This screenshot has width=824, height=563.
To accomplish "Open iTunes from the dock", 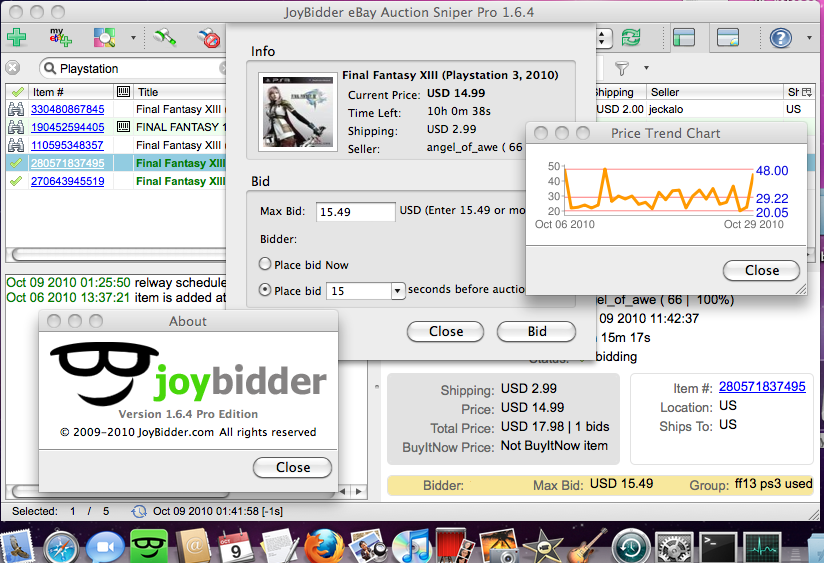I will coord(410,547).
